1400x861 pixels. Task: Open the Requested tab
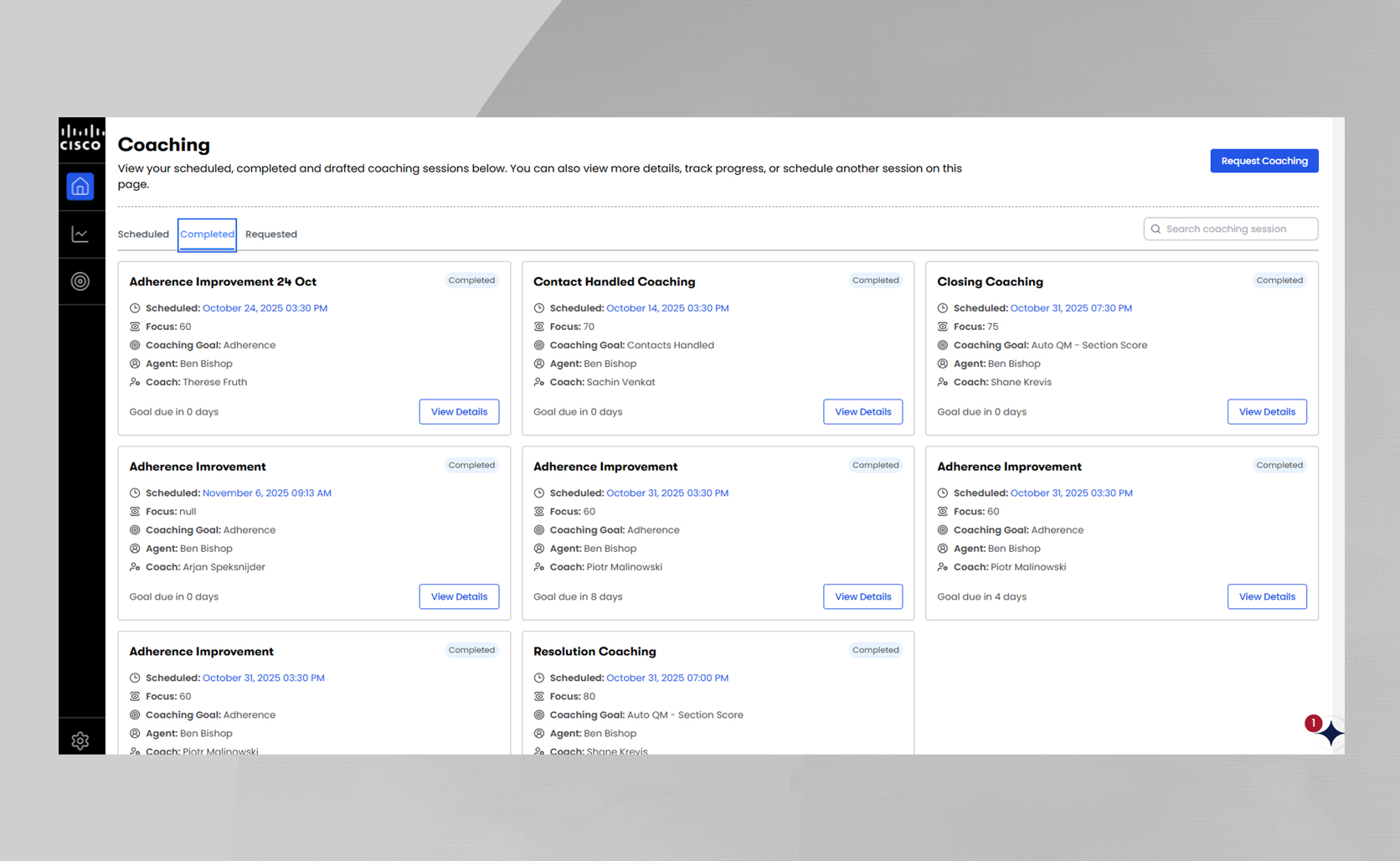click(x=271, y=235)
